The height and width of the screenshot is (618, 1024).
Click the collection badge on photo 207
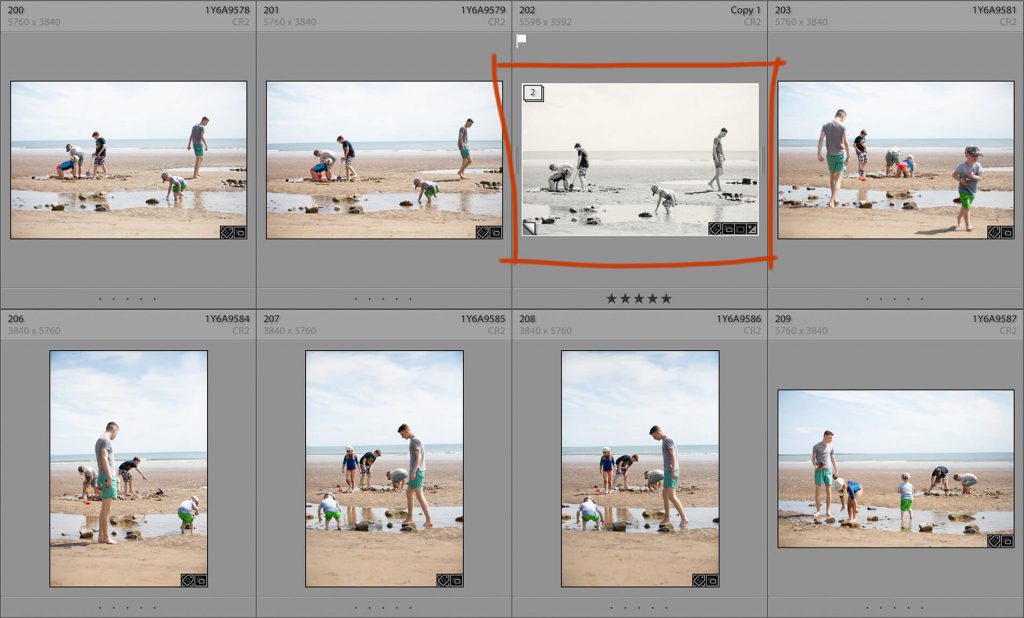coord(456,580)
